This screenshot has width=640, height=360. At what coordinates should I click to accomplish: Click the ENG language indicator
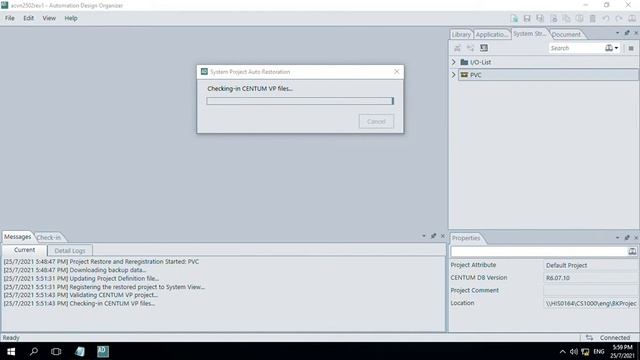point(599,351)
